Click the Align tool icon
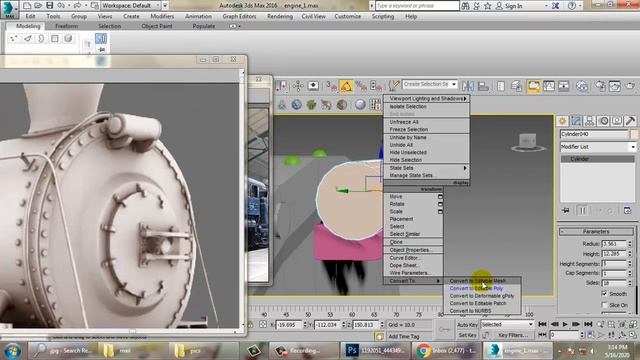 (x=483, y=86)
